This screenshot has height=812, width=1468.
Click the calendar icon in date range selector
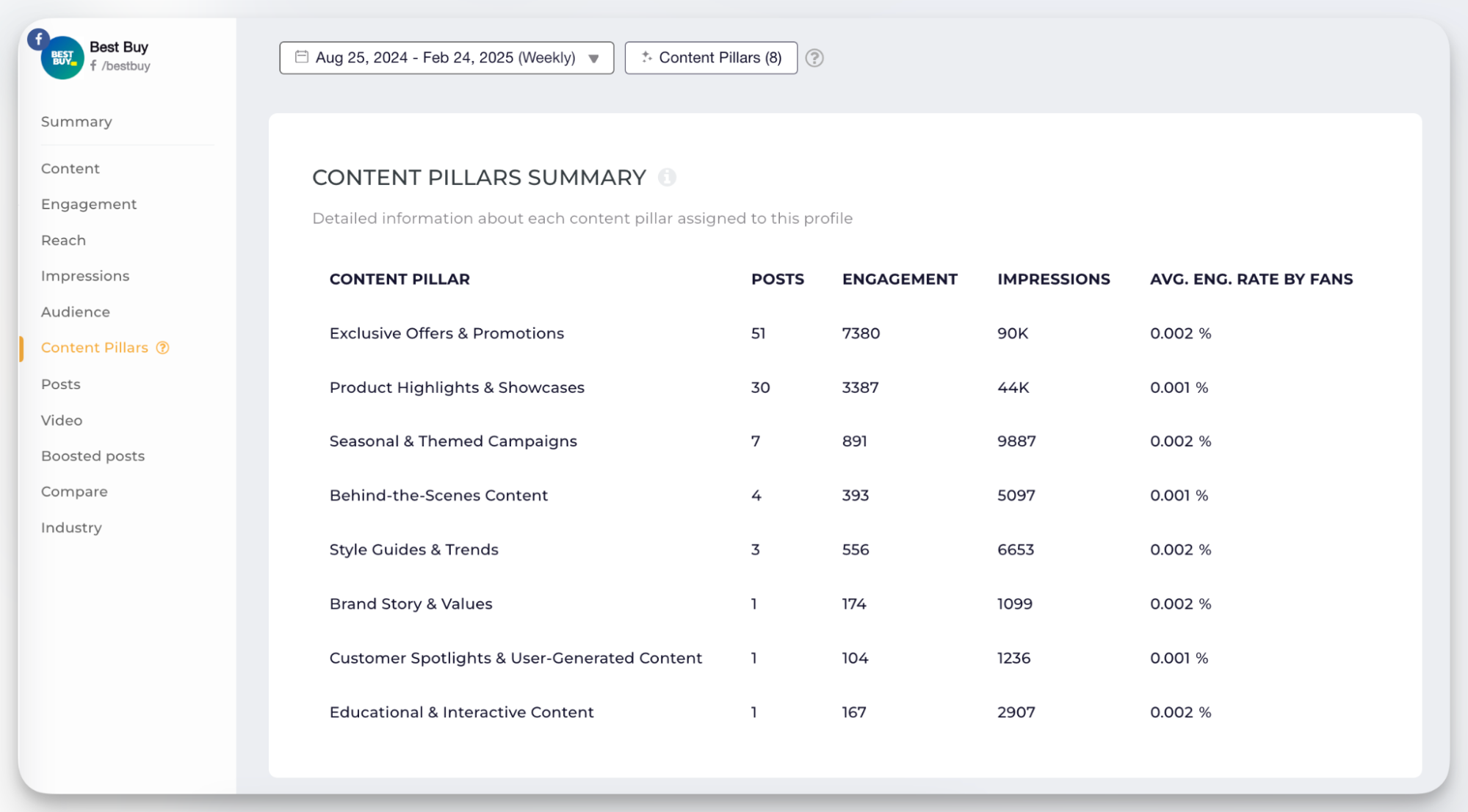(300, 58)
